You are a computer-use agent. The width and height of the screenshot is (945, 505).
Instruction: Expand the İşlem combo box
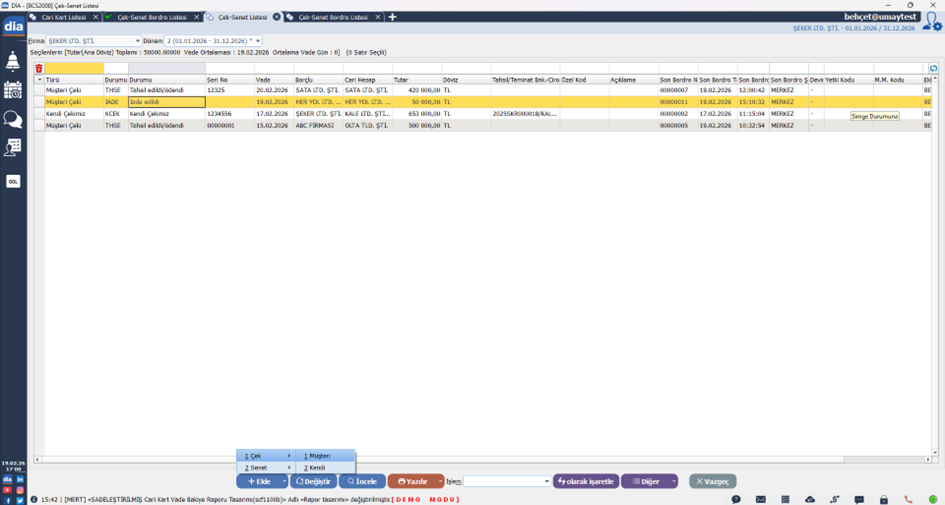tap(546, 482)
